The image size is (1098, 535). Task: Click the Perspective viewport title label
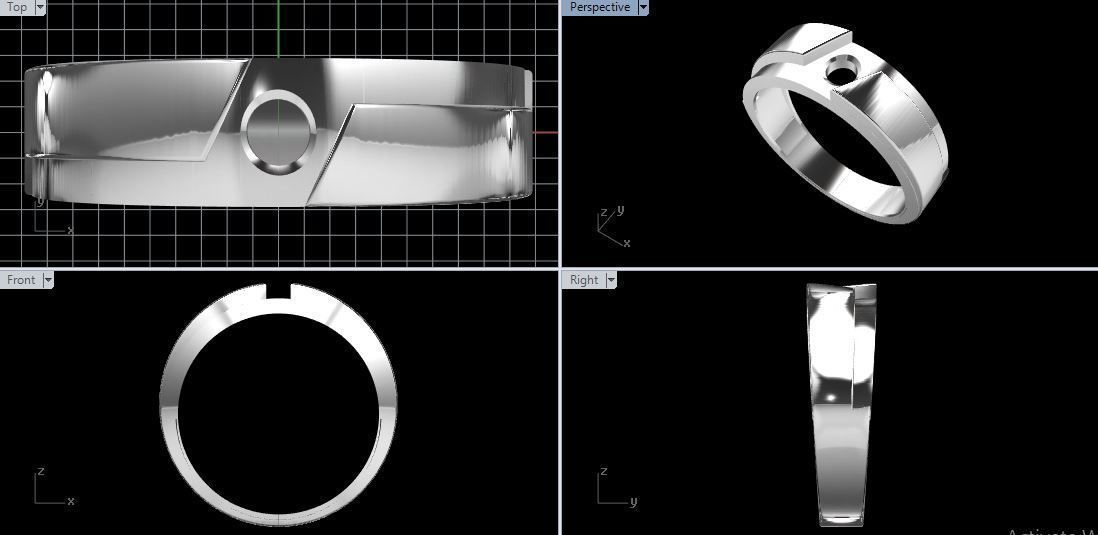(599, 7)
